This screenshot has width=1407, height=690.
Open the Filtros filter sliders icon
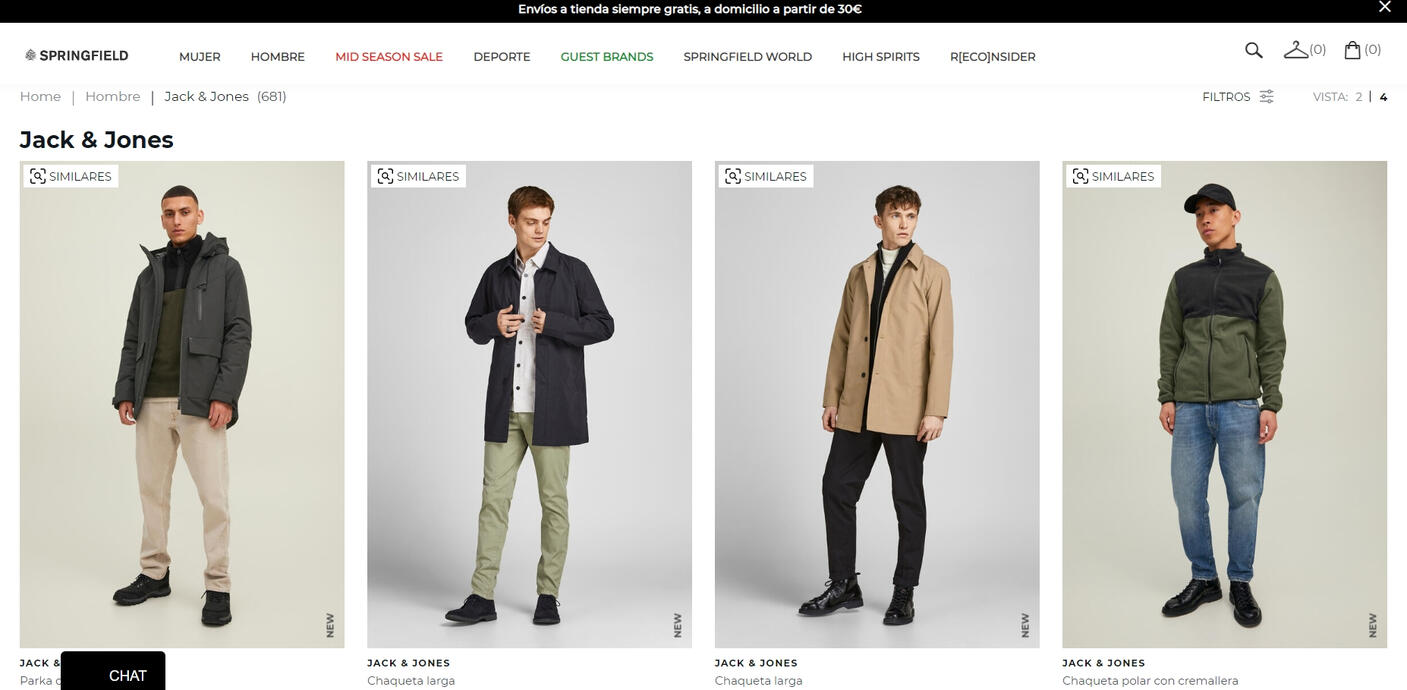point(1266,97)
